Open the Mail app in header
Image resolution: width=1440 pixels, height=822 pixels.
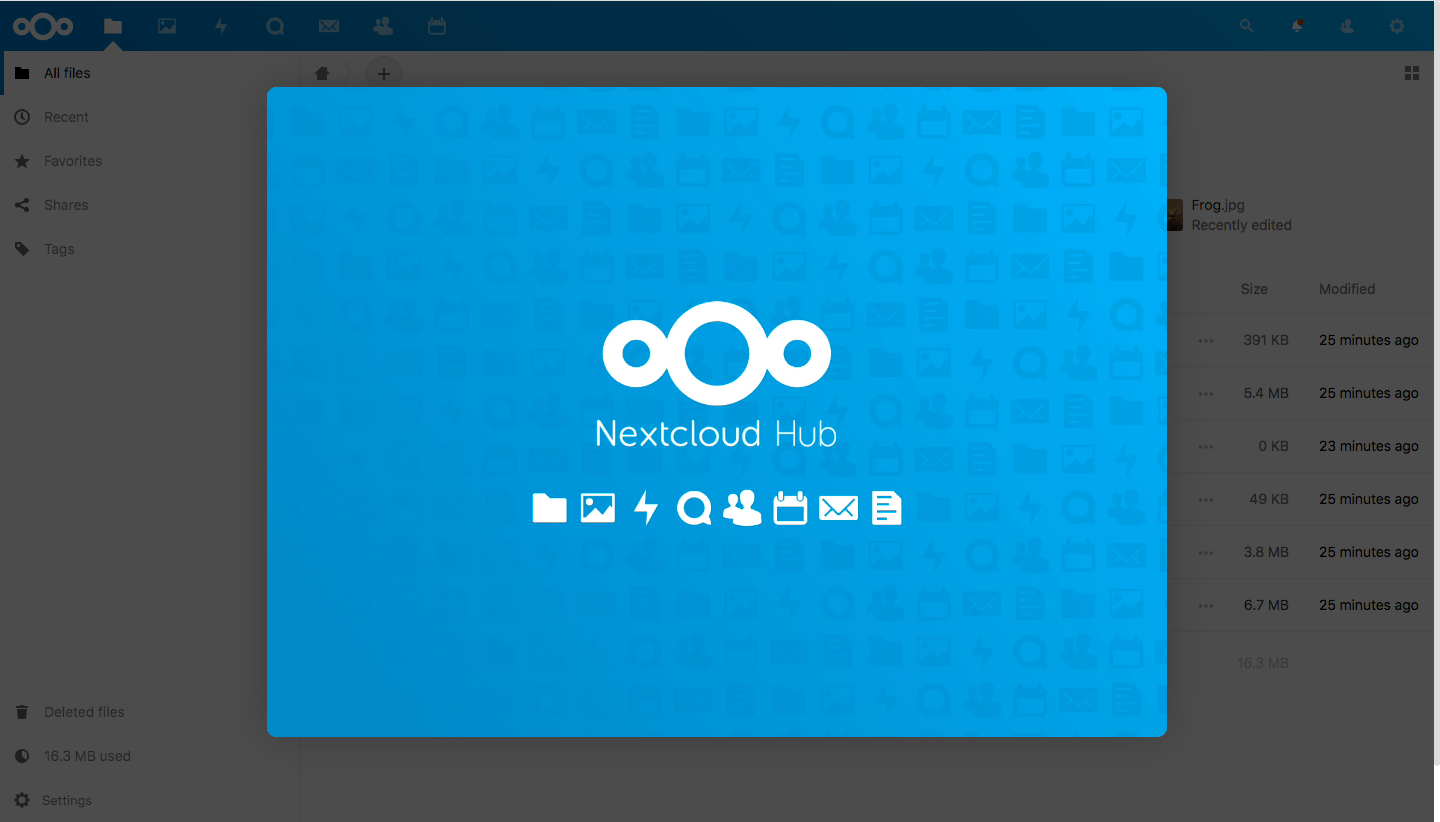(x=329, y=27)
